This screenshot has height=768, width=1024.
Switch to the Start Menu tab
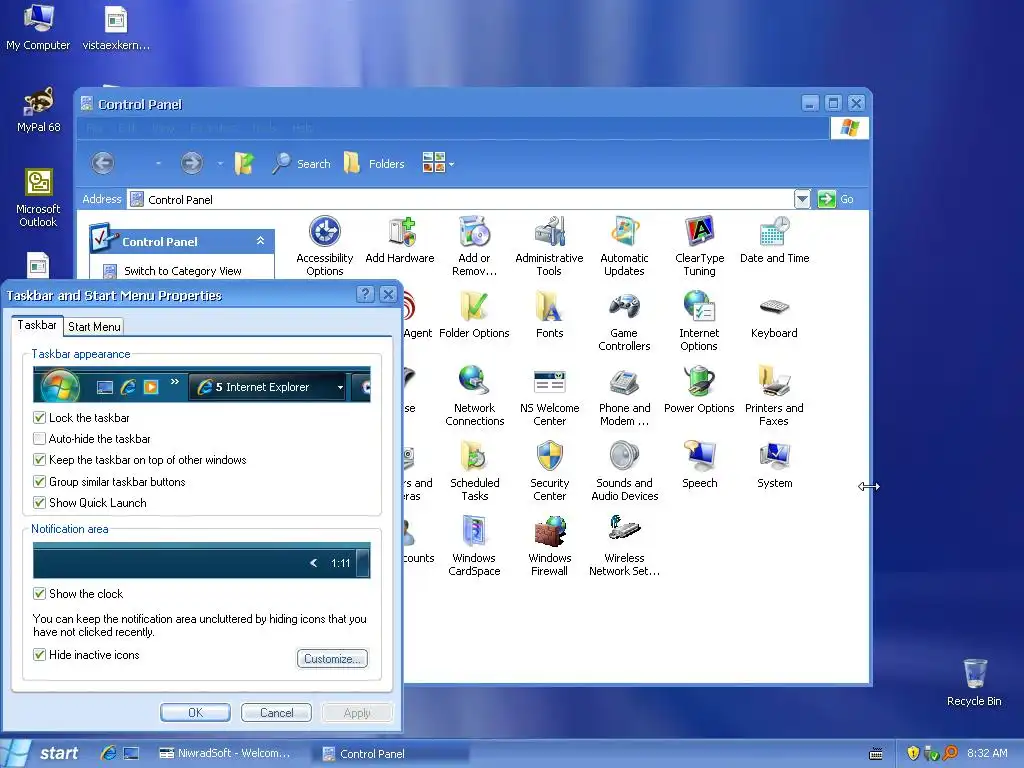click(x=94, y=327)
